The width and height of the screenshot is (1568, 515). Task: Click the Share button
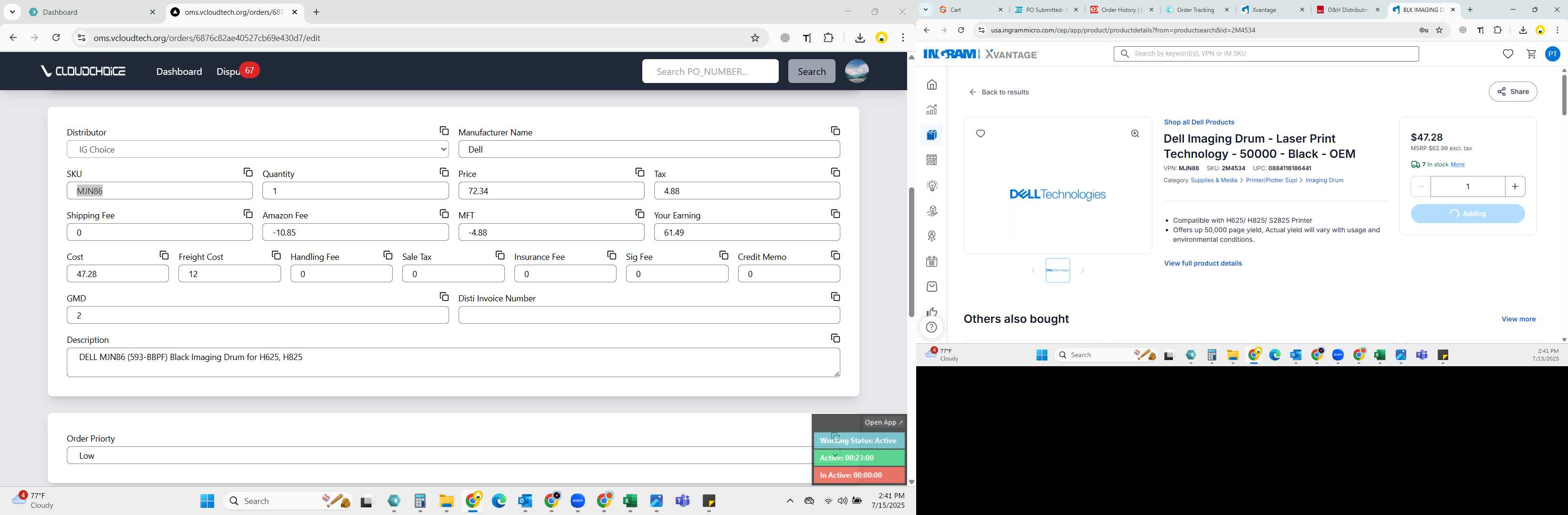tap(1513, 92)
